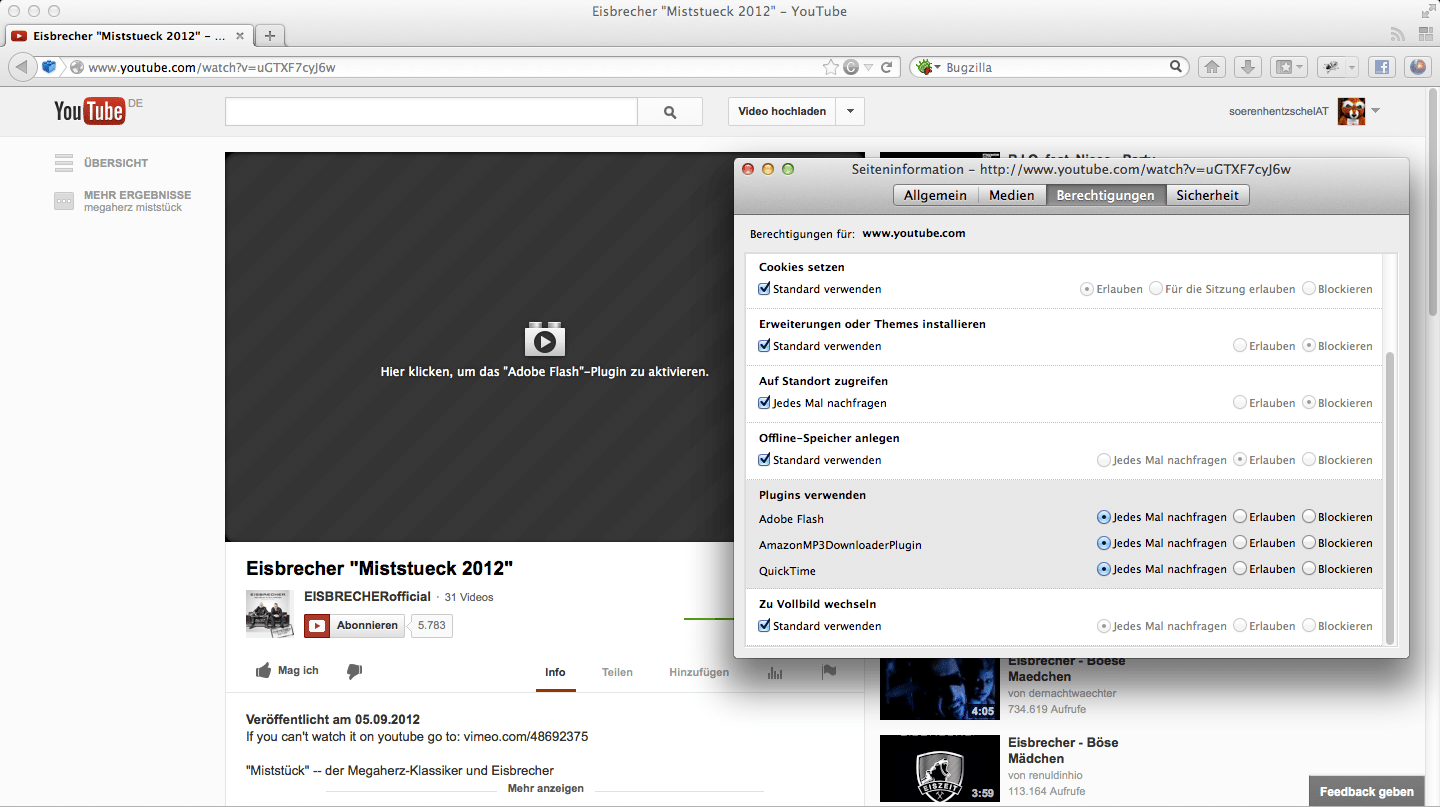The image size is (1440, 807).
Task: Click the search magnifier button on YouTube
Action: coord(670,112)
